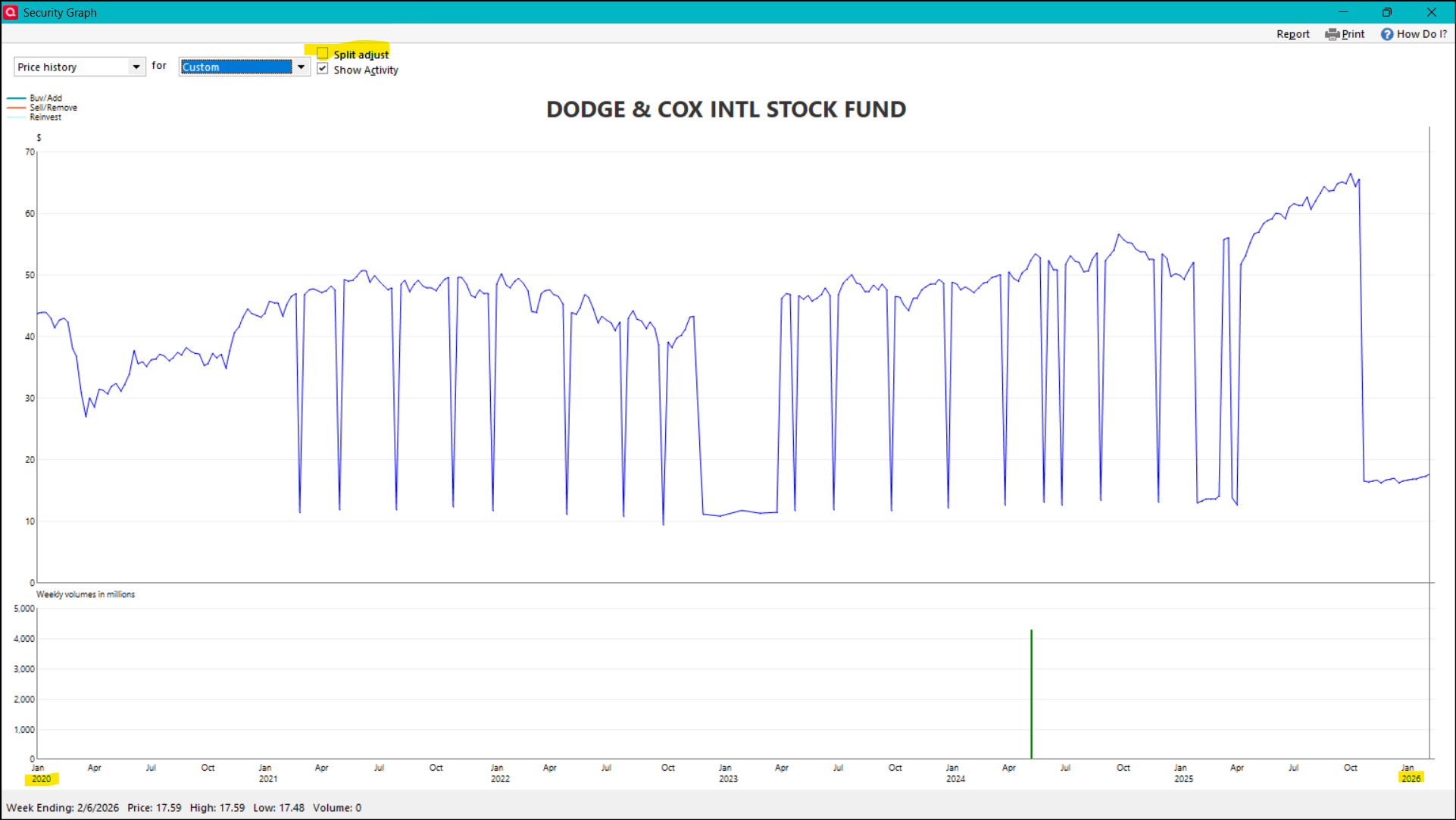Click the restore window icon
The width and height of the screenshot is (1456, 820).
(x=1386, y=12)
